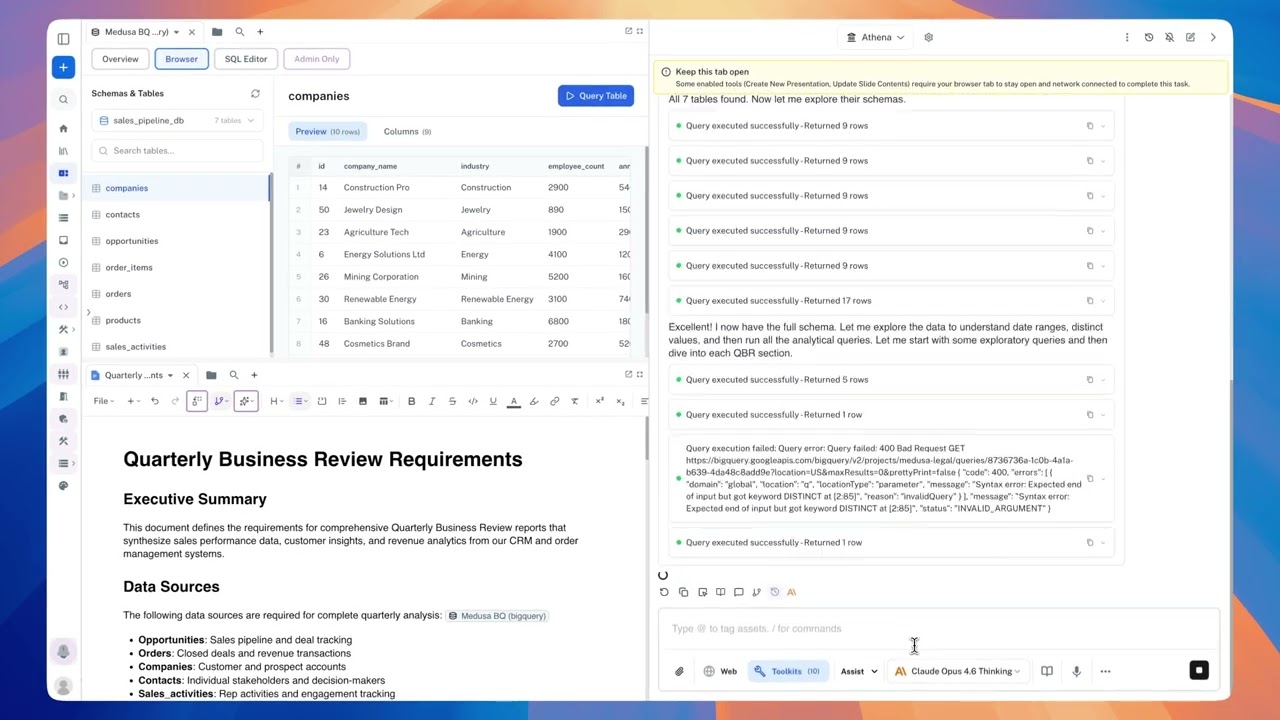1280x720 pixels.
Task: Click the industry column header
Action: click(x=474, y=166)
